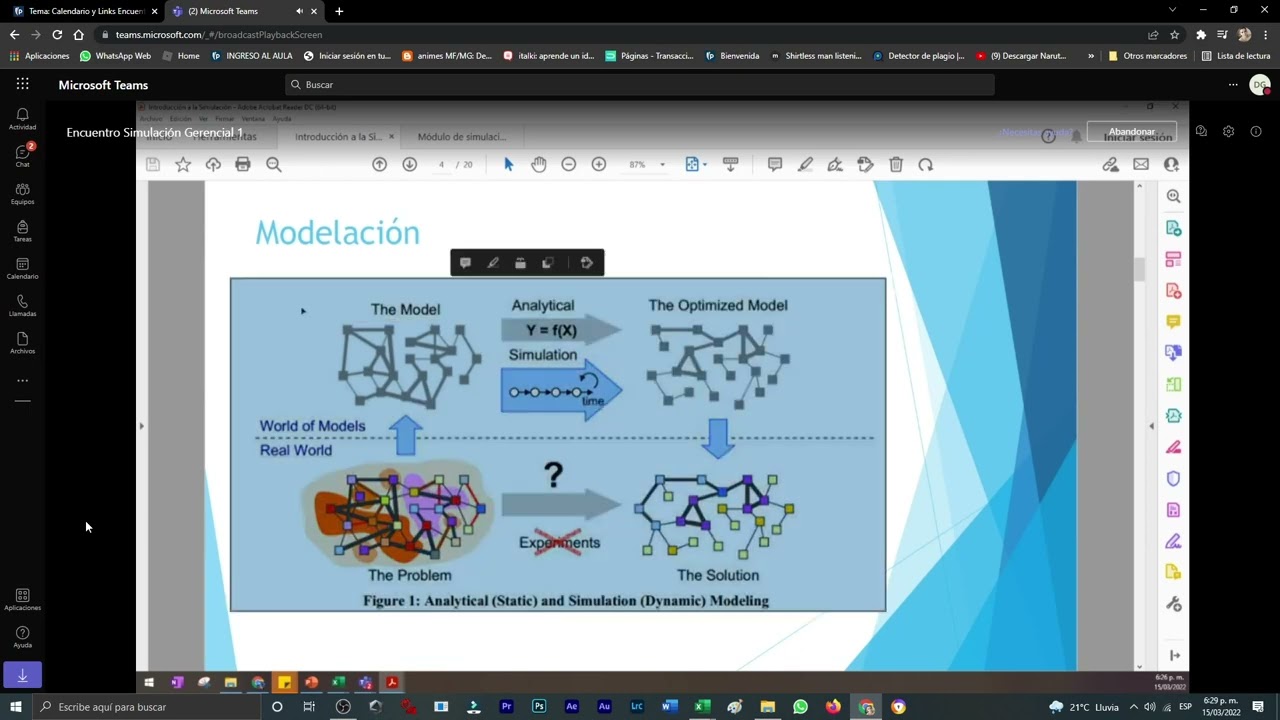This screenshot has width=1280, height=720.
Task: Click Acrobat add comment note icon
Action: coord(774,164)
